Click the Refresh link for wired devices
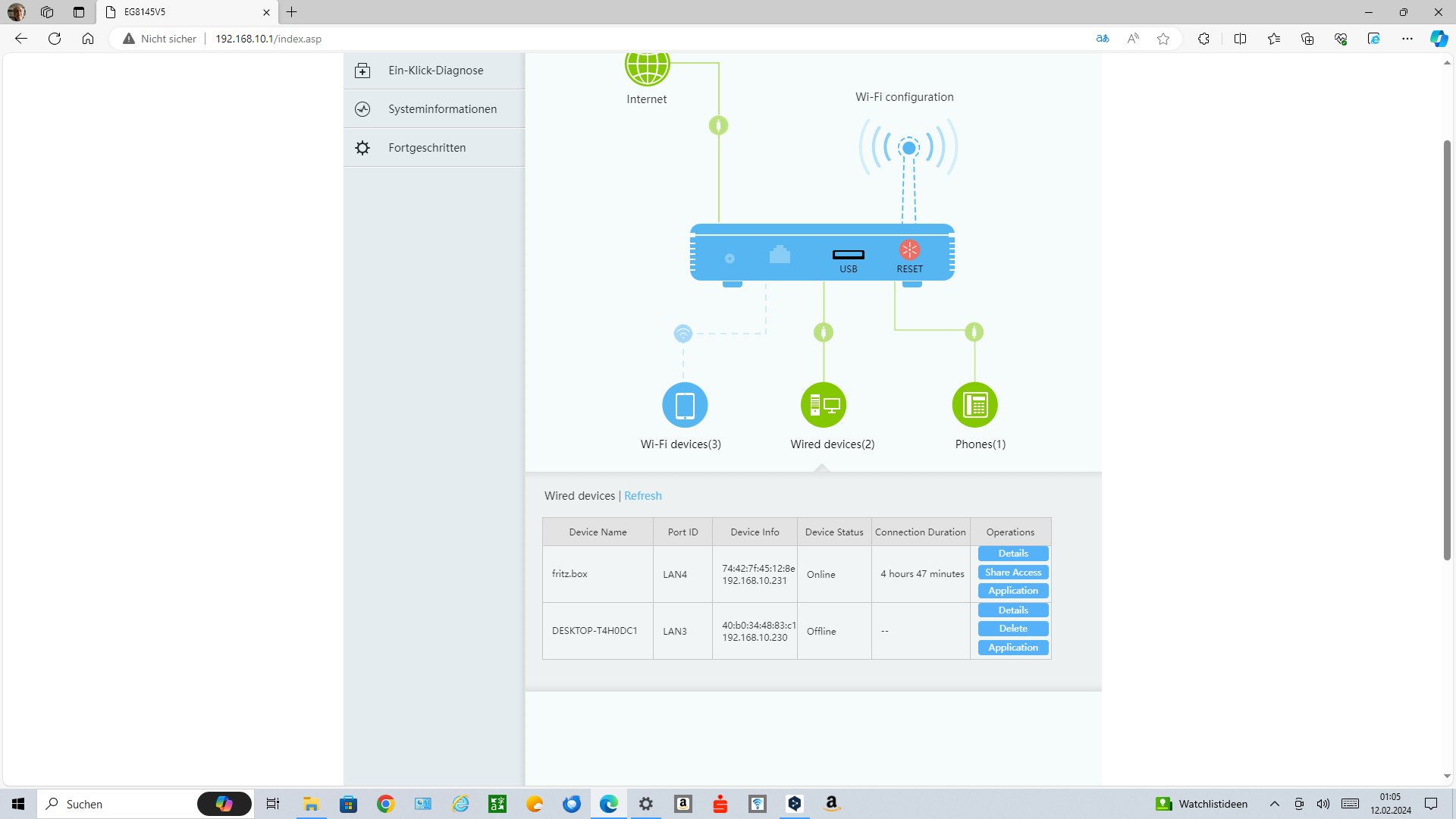The height and width of the screenshot is (819, 1456). click(642, 496)
